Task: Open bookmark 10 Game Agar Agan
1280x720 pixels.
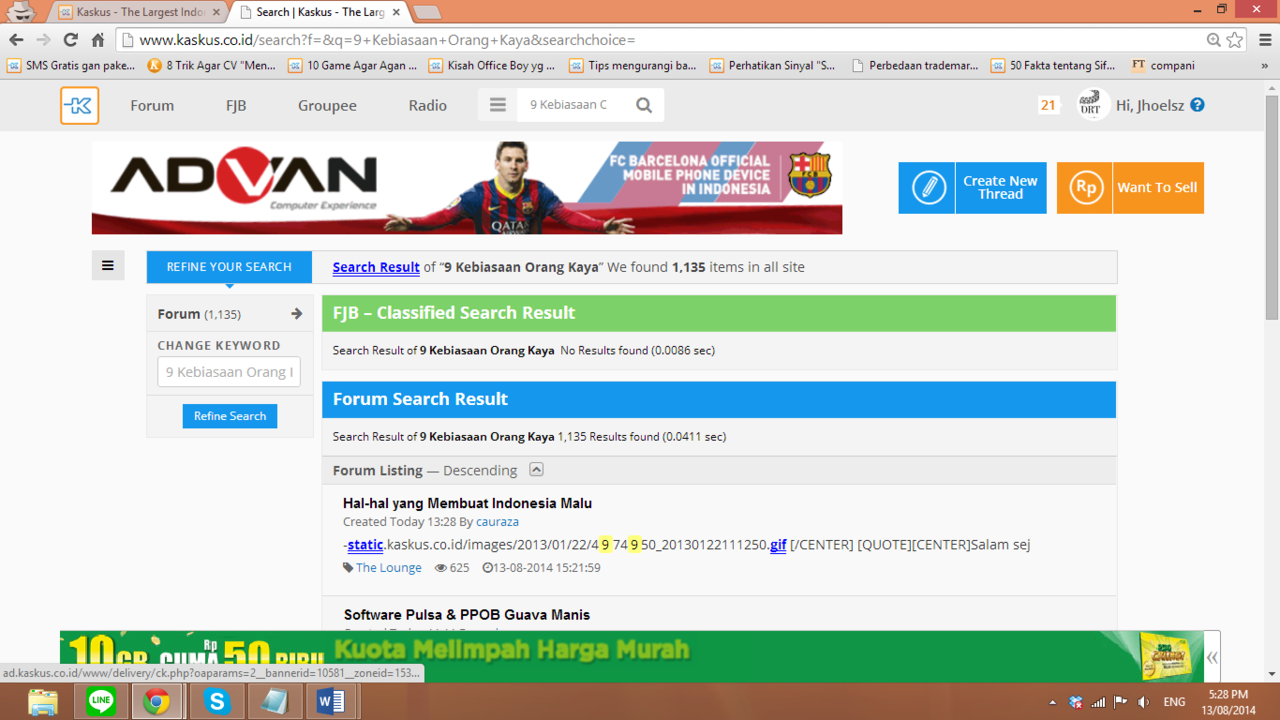Action: [x=353, y=65]
